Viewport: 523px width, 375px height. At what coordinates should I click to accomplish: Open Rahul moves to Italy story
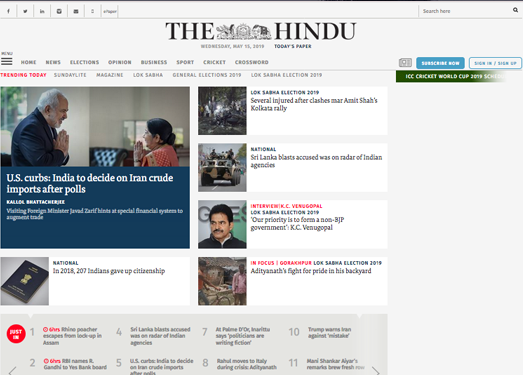click(246, 364)
